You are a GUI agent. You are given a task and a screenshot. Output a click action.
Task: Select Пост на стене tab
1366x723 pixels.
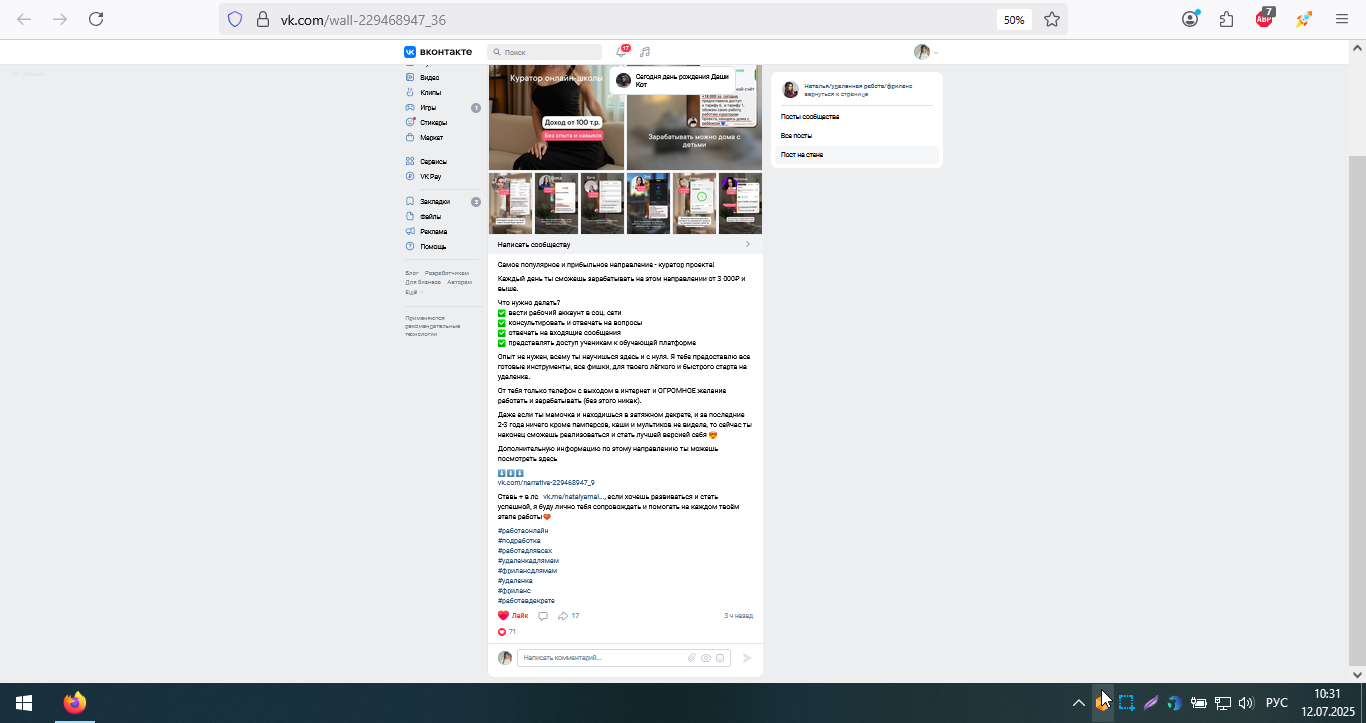tap(802, 155)
